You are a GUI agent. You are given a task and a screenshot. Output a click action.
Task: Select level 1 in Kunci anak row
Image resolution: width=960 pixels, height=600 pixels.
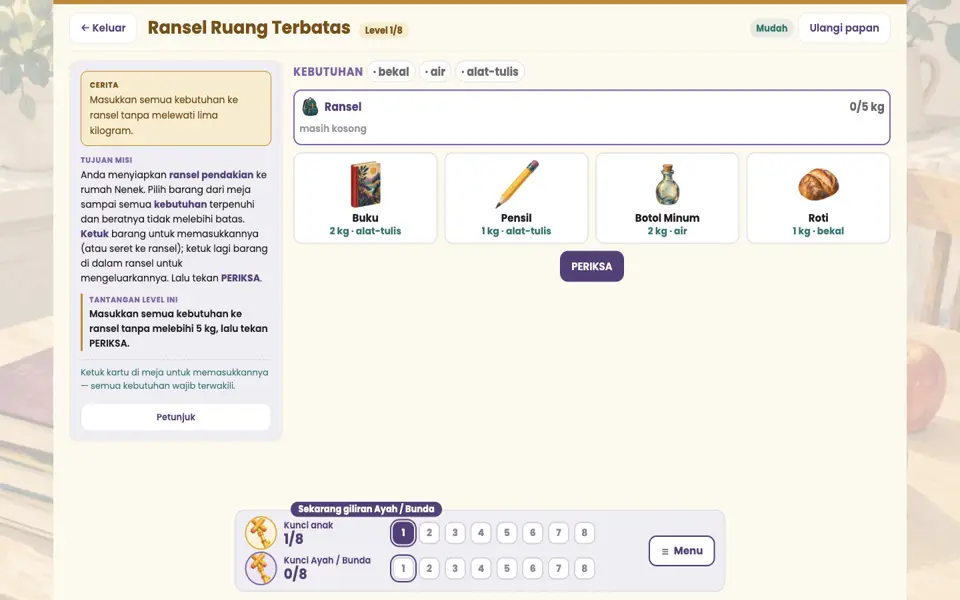(403, 533)
